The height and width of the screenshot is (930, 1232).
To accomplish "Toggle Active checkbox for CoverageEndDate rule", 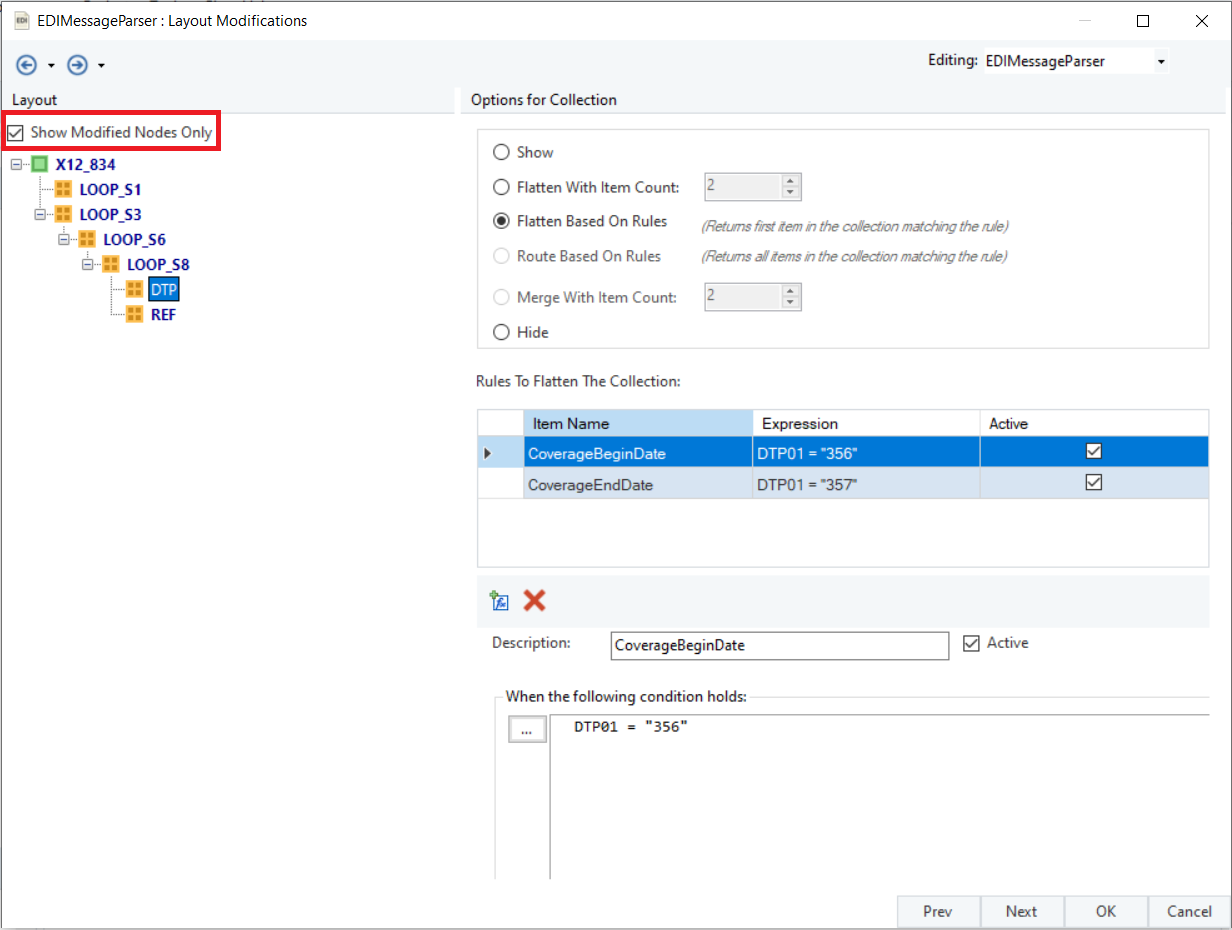I will (x=1093, y=483).
